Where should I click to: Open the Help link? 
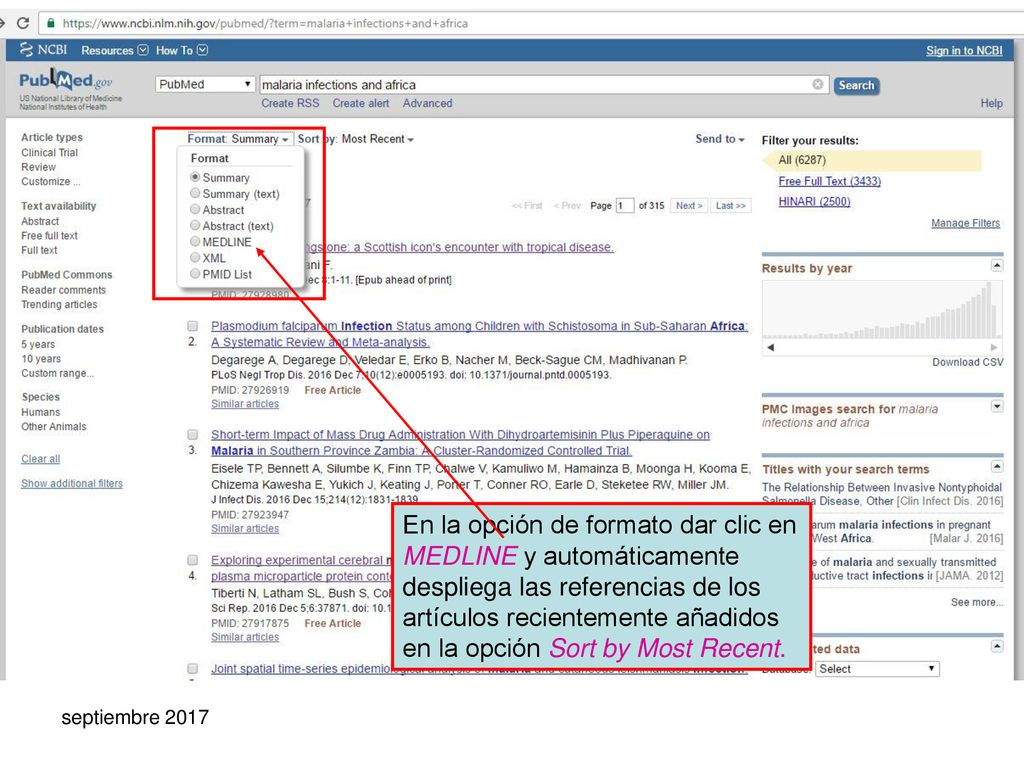[x=991, y=103]
